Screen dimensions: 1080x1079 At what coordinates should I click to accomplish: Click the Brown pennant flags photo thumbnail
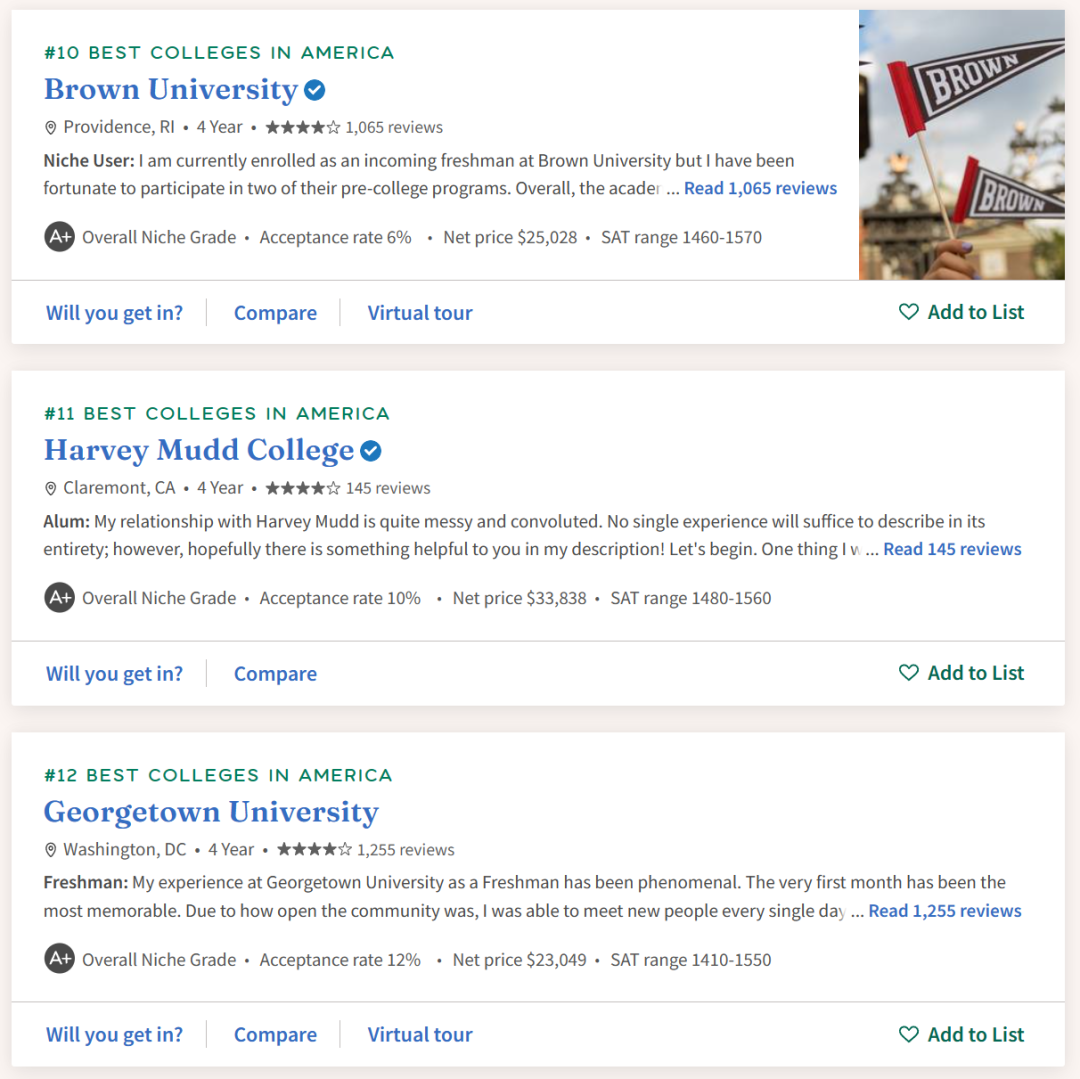(961, 145)
